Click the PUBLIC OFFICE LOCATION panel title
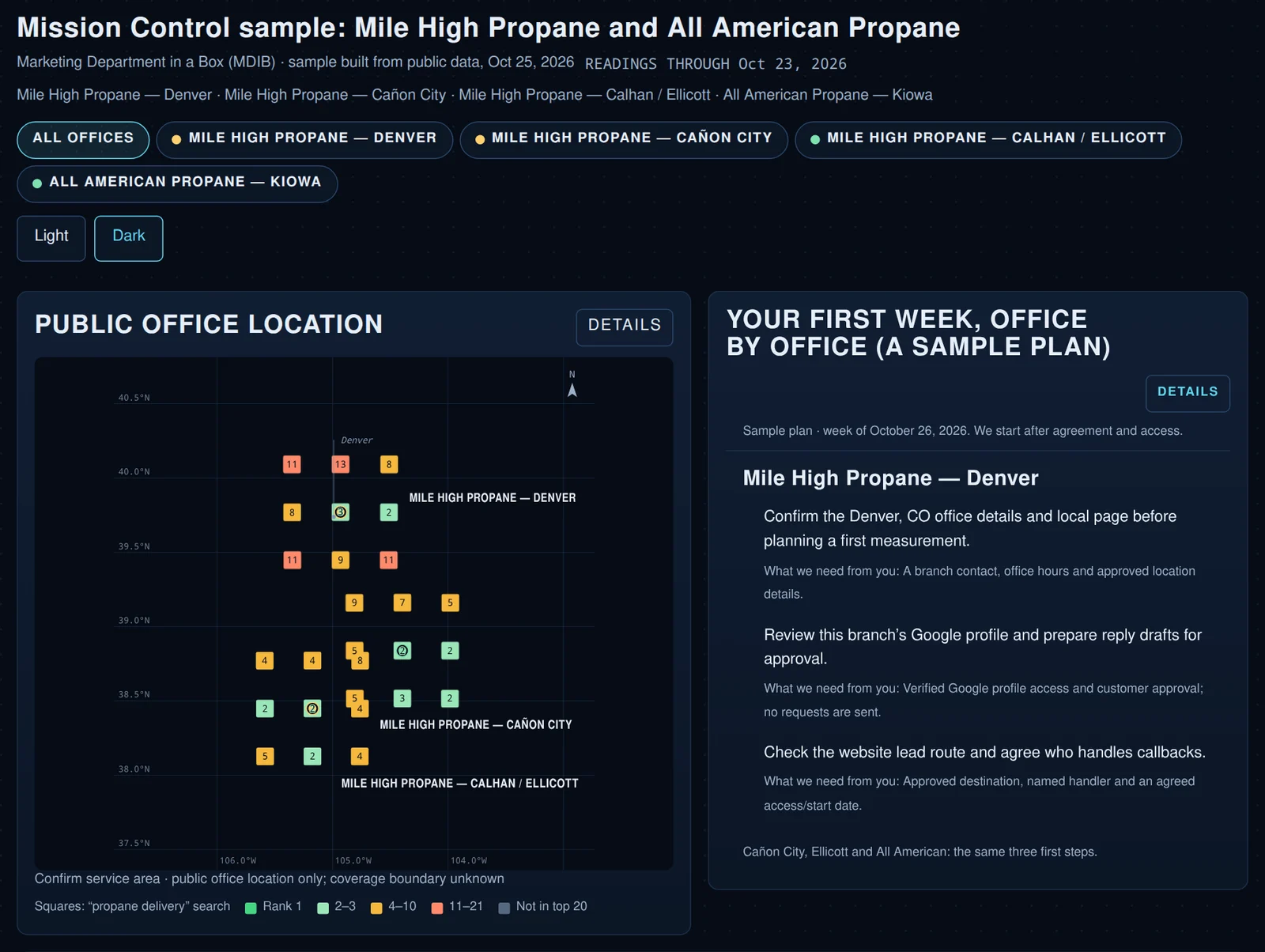Viewport: 1265px width, 952px height. pyautogui.click(x=209, y=324)
